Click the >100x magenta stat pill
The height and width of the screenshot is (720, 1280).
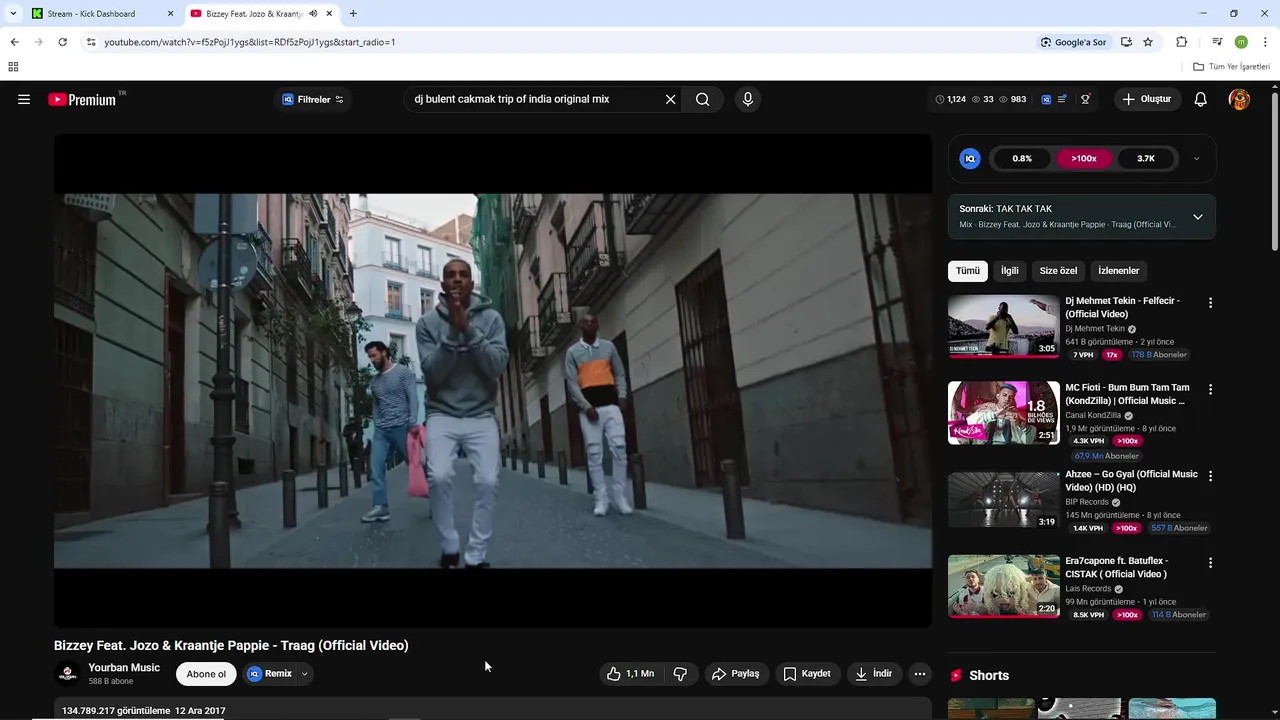pyautogui.click(x=1084, y=158)
